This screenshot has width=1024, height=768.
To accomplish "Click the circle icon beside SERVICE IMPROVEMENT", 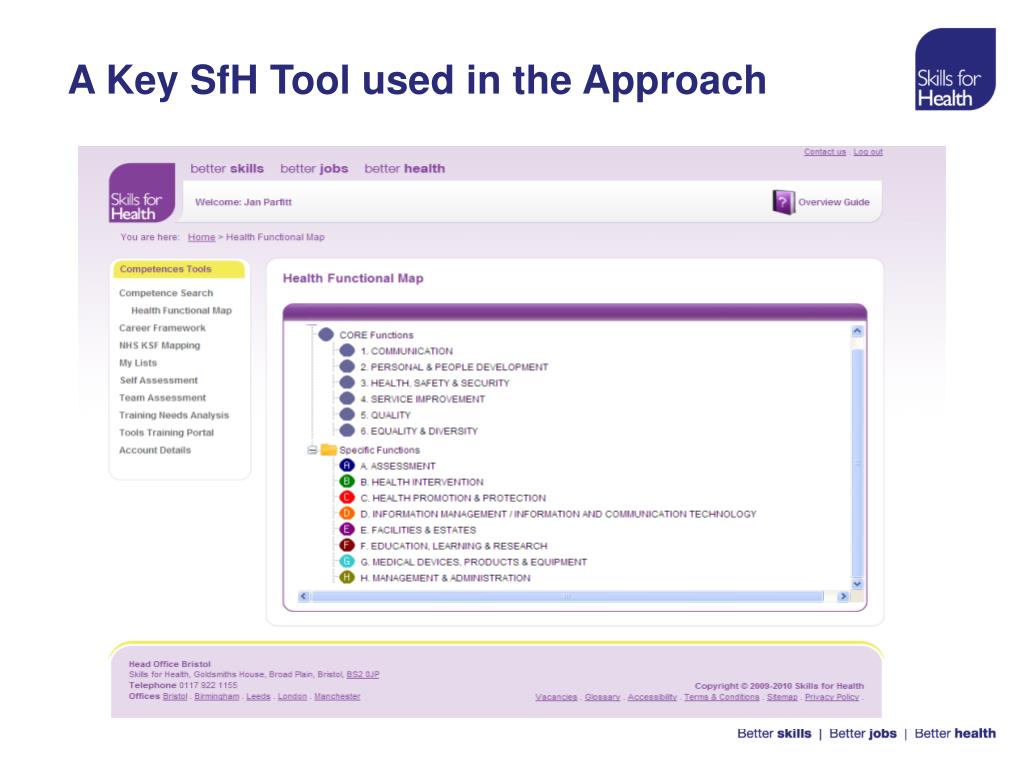I will pyautogui.click(x=347, y=399).
